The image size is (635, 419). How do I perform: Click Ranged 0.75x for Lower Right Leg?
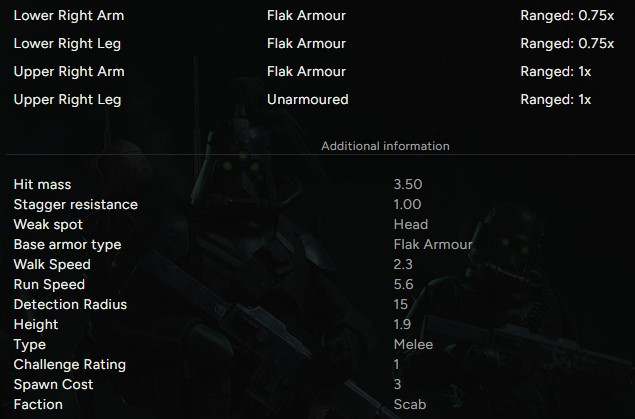567,44
